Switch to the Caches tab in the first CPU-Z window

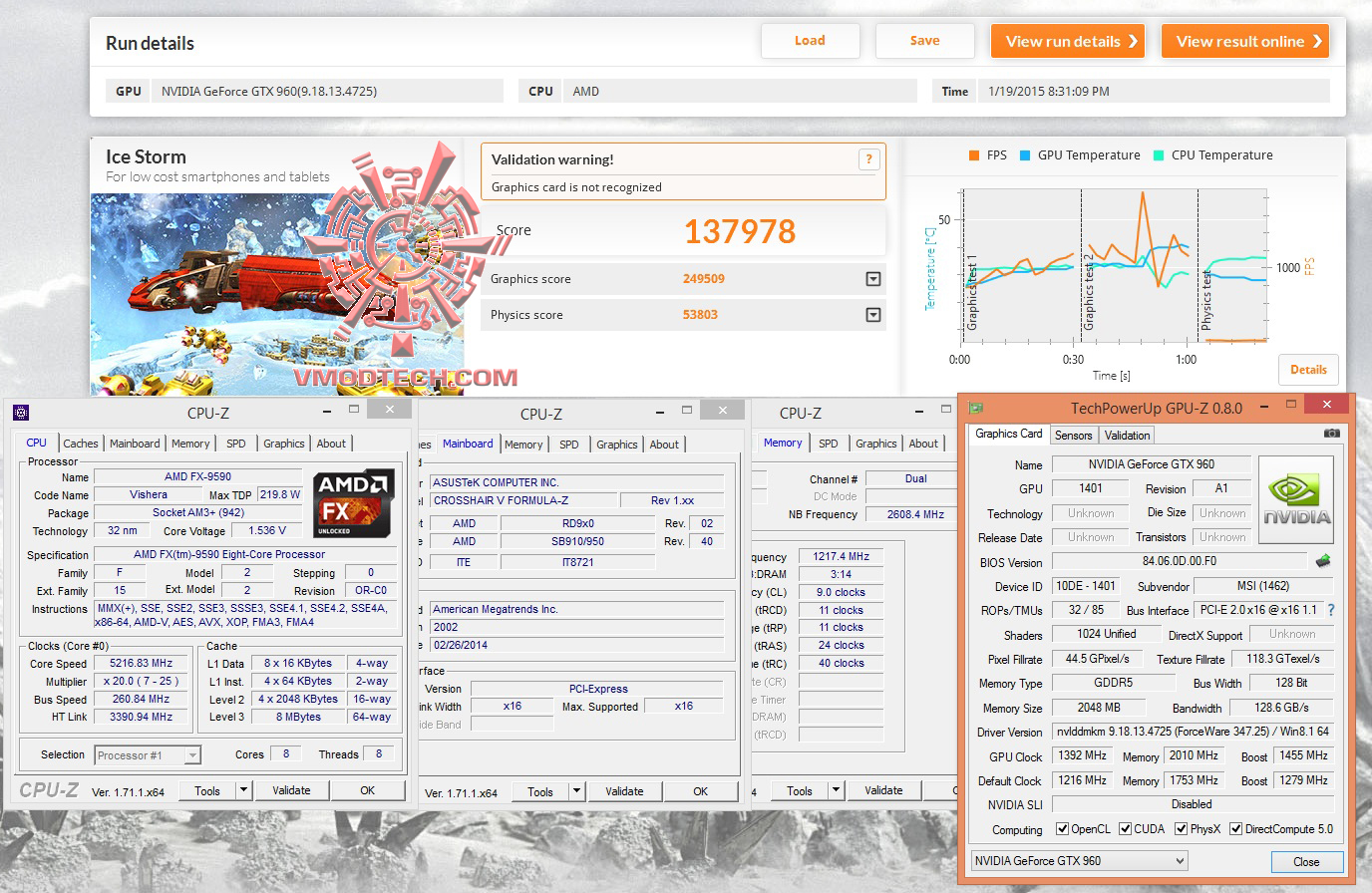pos(81,444)
